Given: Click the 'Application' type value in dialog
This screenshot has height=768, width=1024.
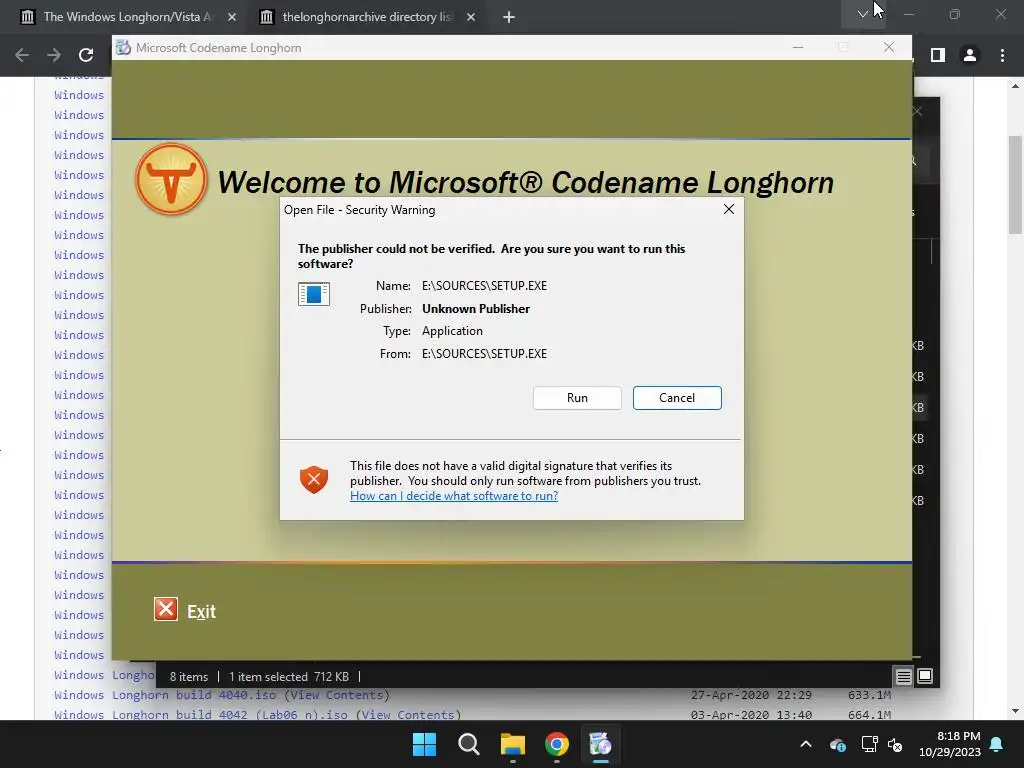Looking at the screenshot, I should point(452,330).
